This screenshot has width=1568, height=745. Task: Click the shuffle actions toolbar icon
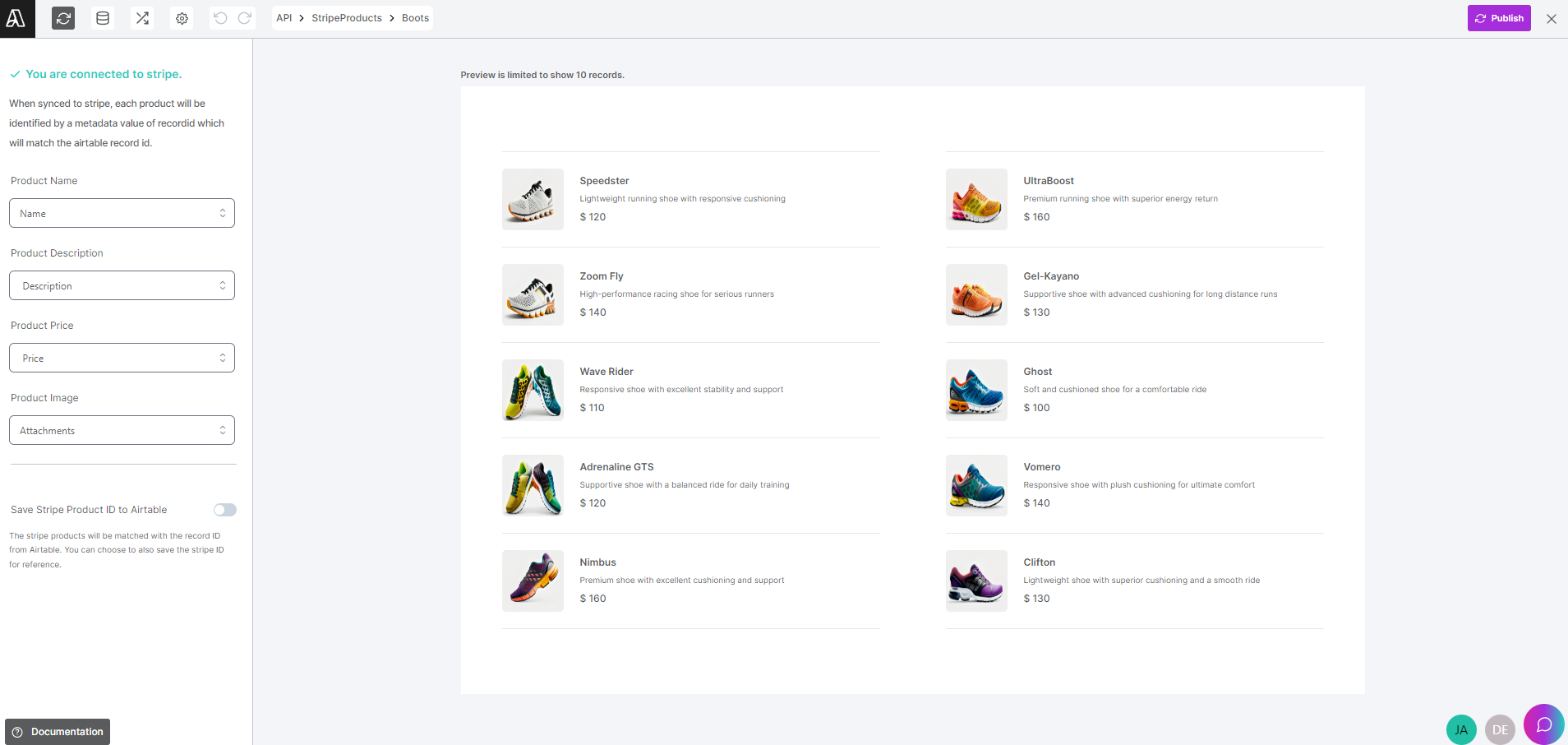point(142,18)
